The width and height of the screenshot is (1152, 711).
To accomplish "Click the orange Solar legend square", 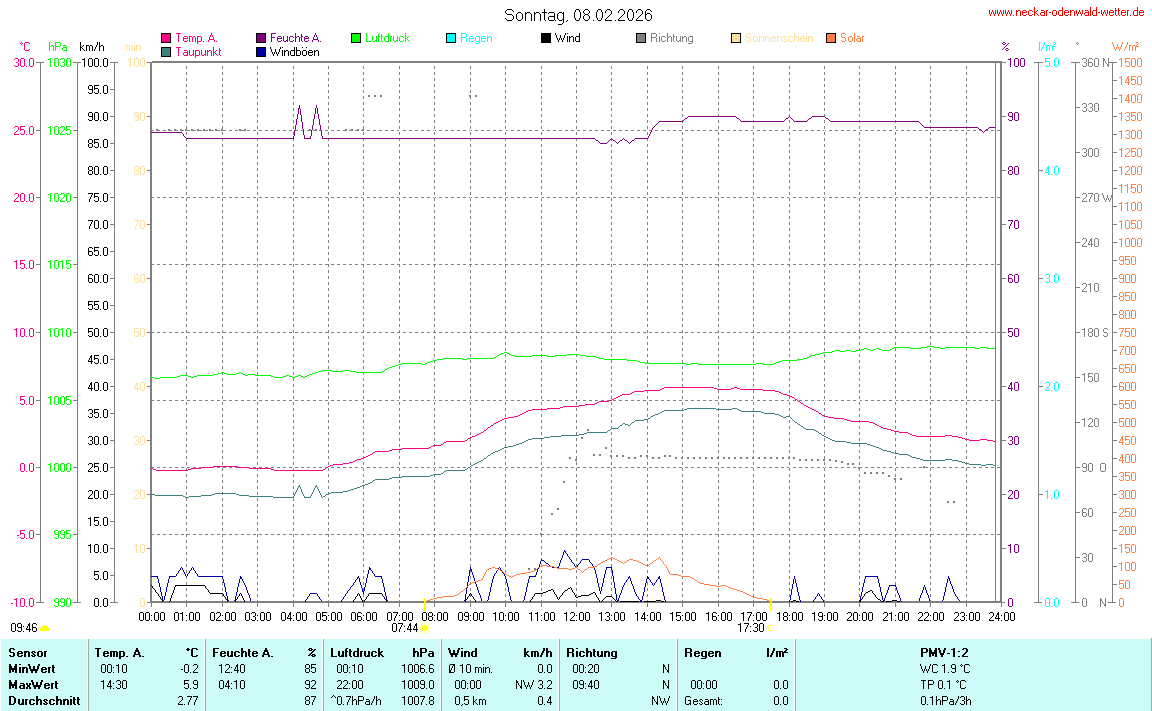I will point(830,38).
